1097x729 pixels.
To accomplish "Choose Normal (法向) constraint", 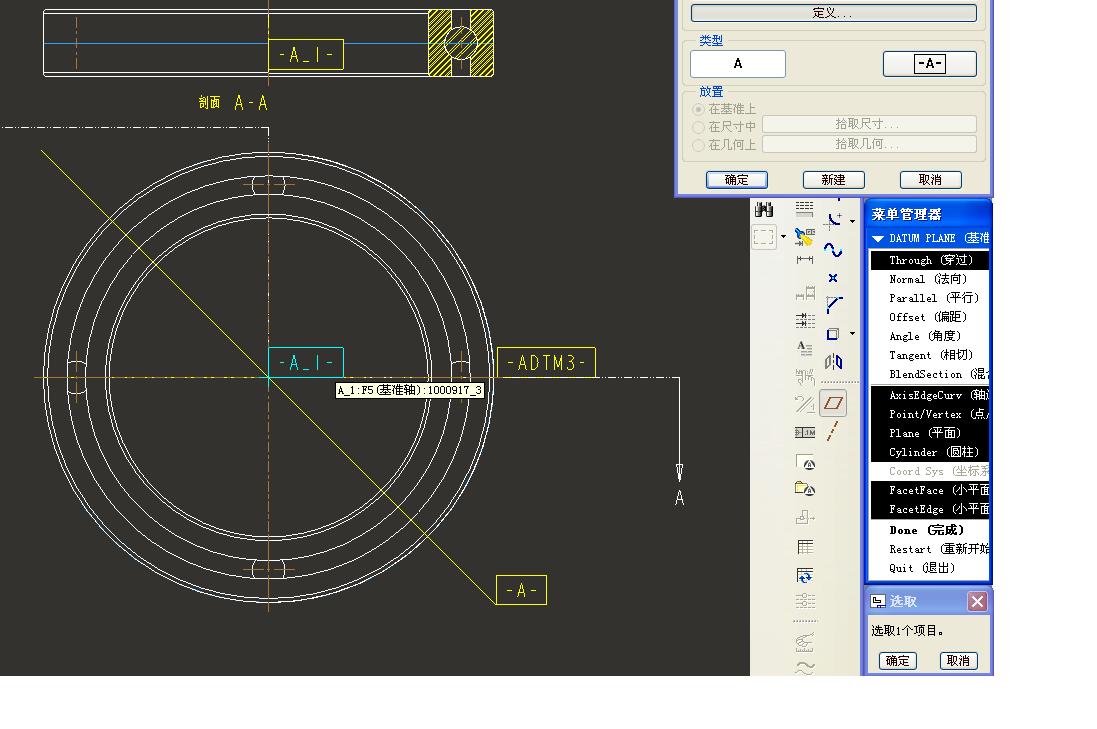I will click(x=930, y=279).
